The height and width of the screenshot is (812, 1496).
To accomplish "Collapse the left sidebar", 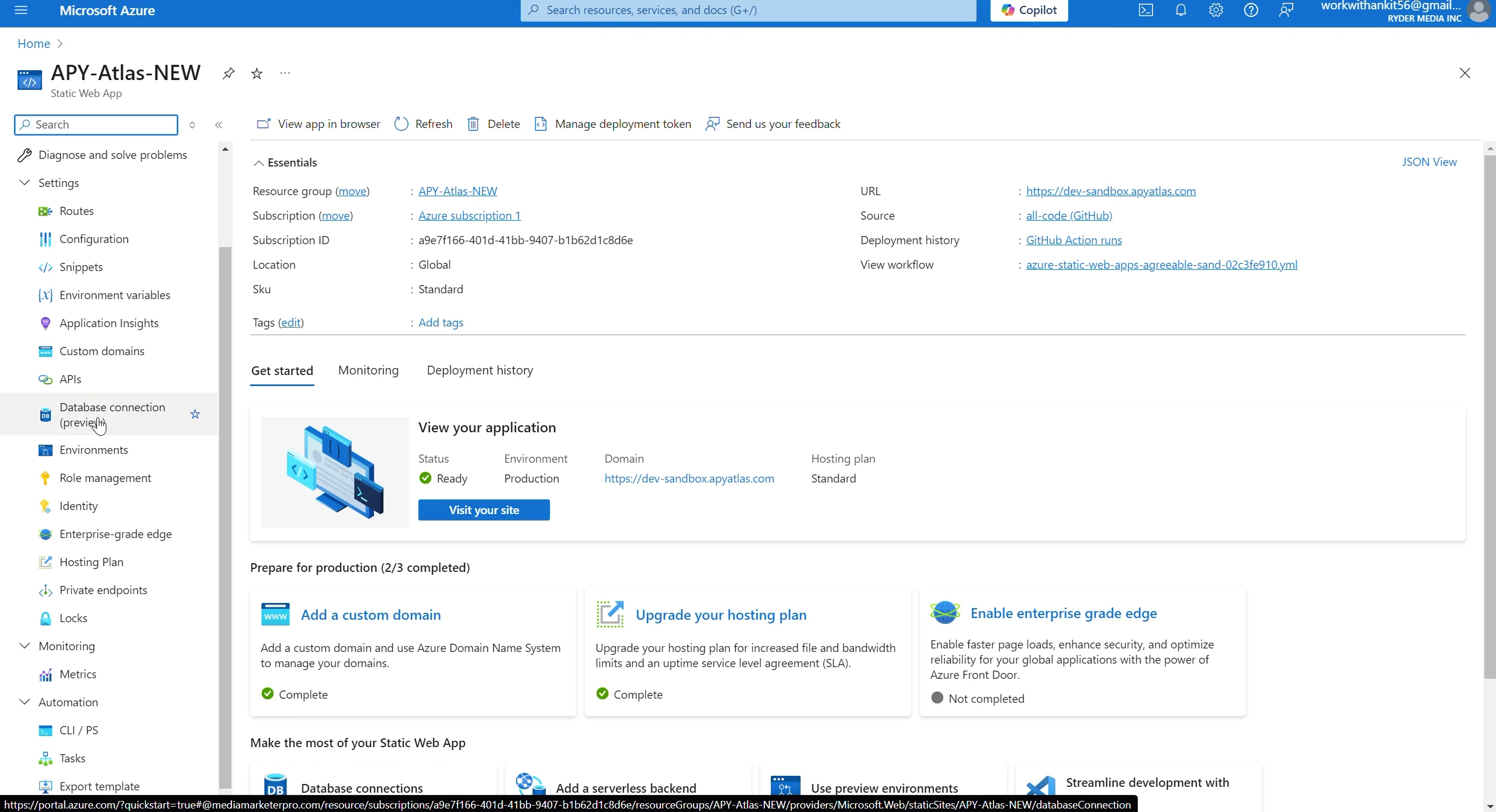I will (219, 124).
